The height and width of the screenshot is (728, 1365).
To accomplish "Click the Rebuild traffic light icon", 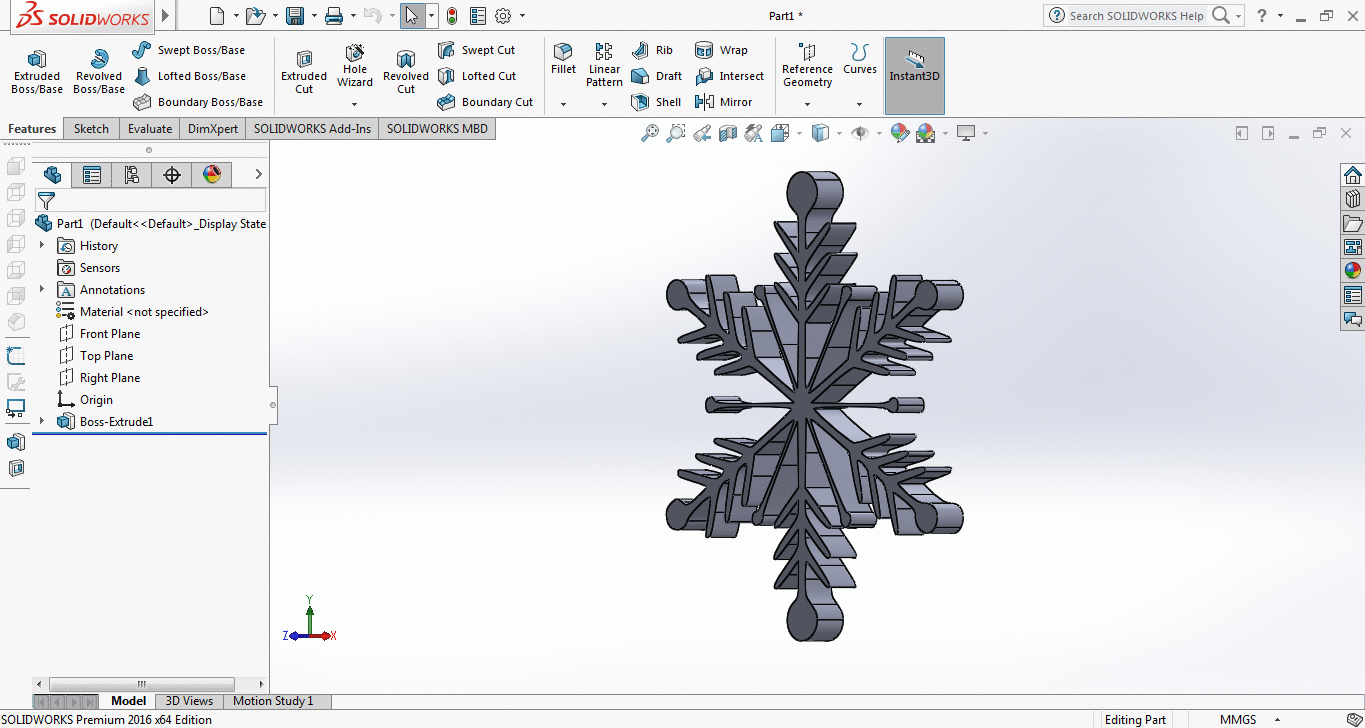I will coord(452,16).
